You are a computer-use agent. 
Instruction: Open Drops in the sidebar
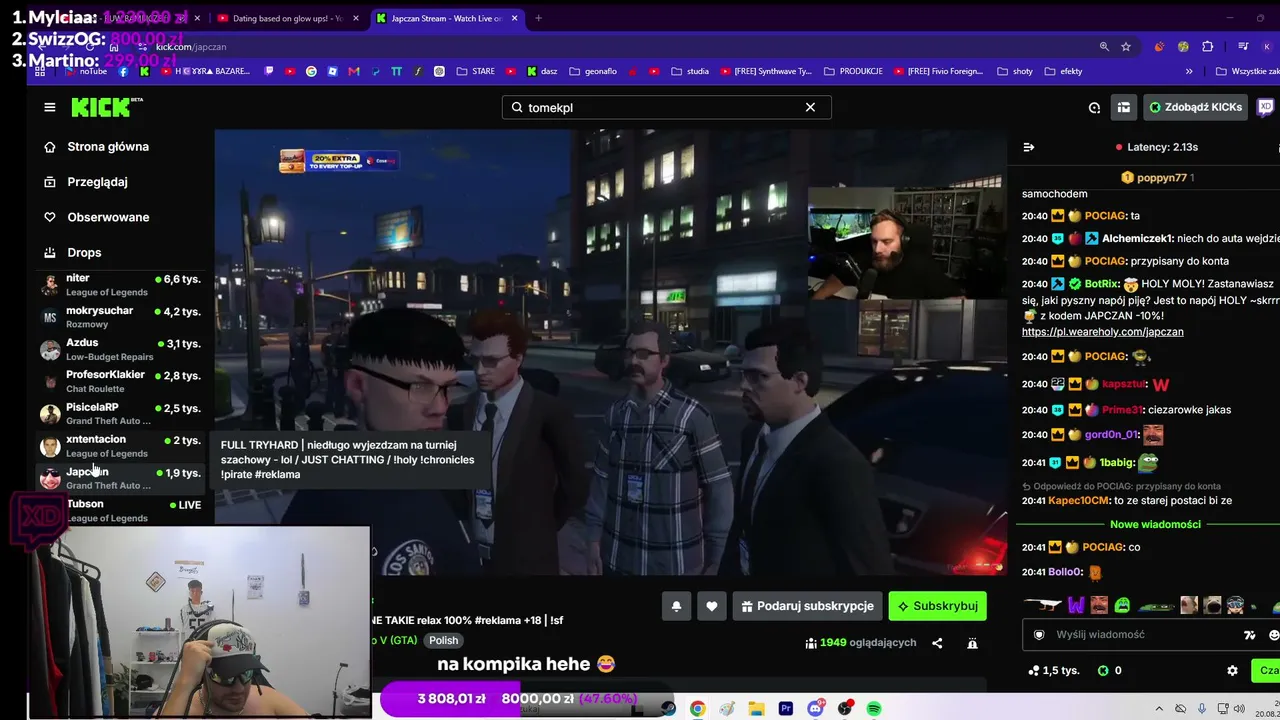84,253
